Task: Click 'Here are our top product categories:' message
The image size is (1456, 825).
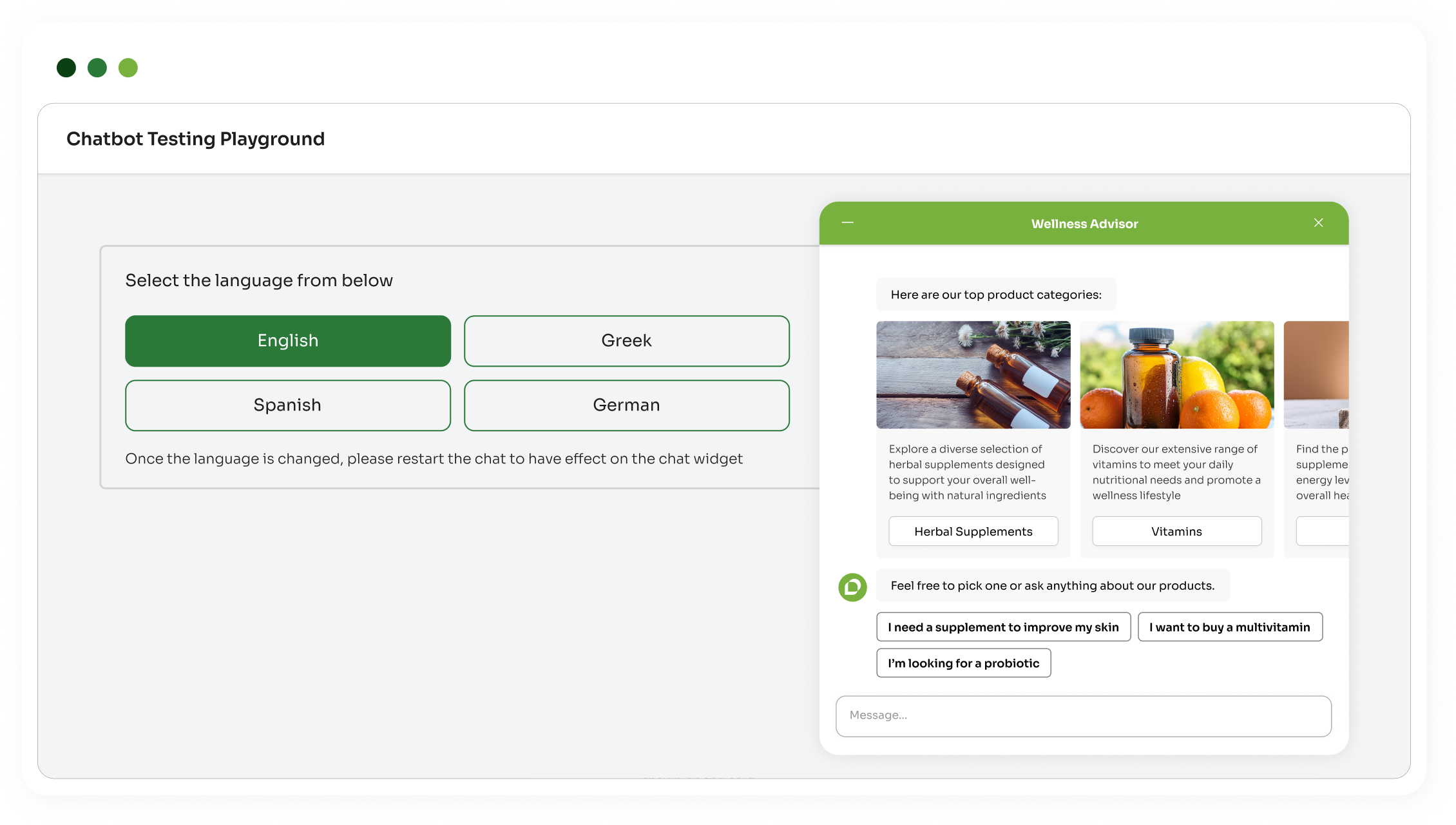Action: (996, 295)
